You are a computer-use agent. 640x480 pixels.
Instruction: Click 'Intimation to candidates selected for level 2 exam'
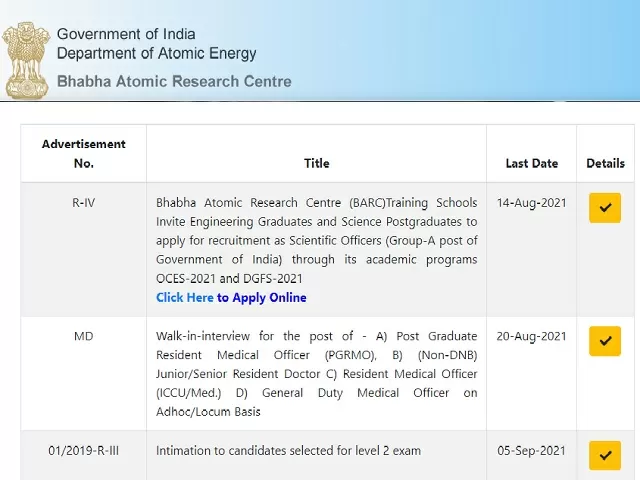(x=288, y=451)
